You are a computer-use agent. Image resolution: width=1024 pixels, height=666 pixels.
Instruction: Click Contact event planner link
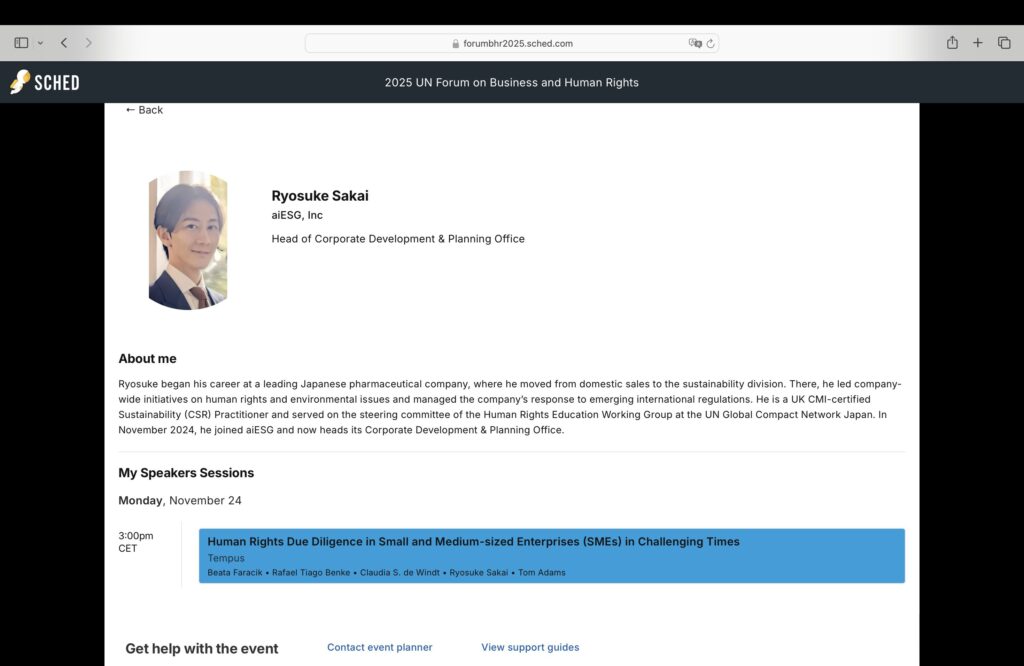tap(379, 647)
